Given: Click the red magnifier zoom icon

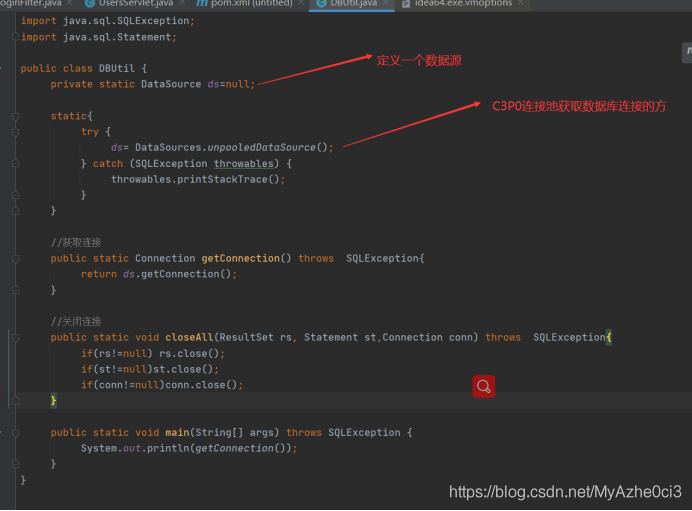Looking at the screenshot, I should [x=484, y=387].
